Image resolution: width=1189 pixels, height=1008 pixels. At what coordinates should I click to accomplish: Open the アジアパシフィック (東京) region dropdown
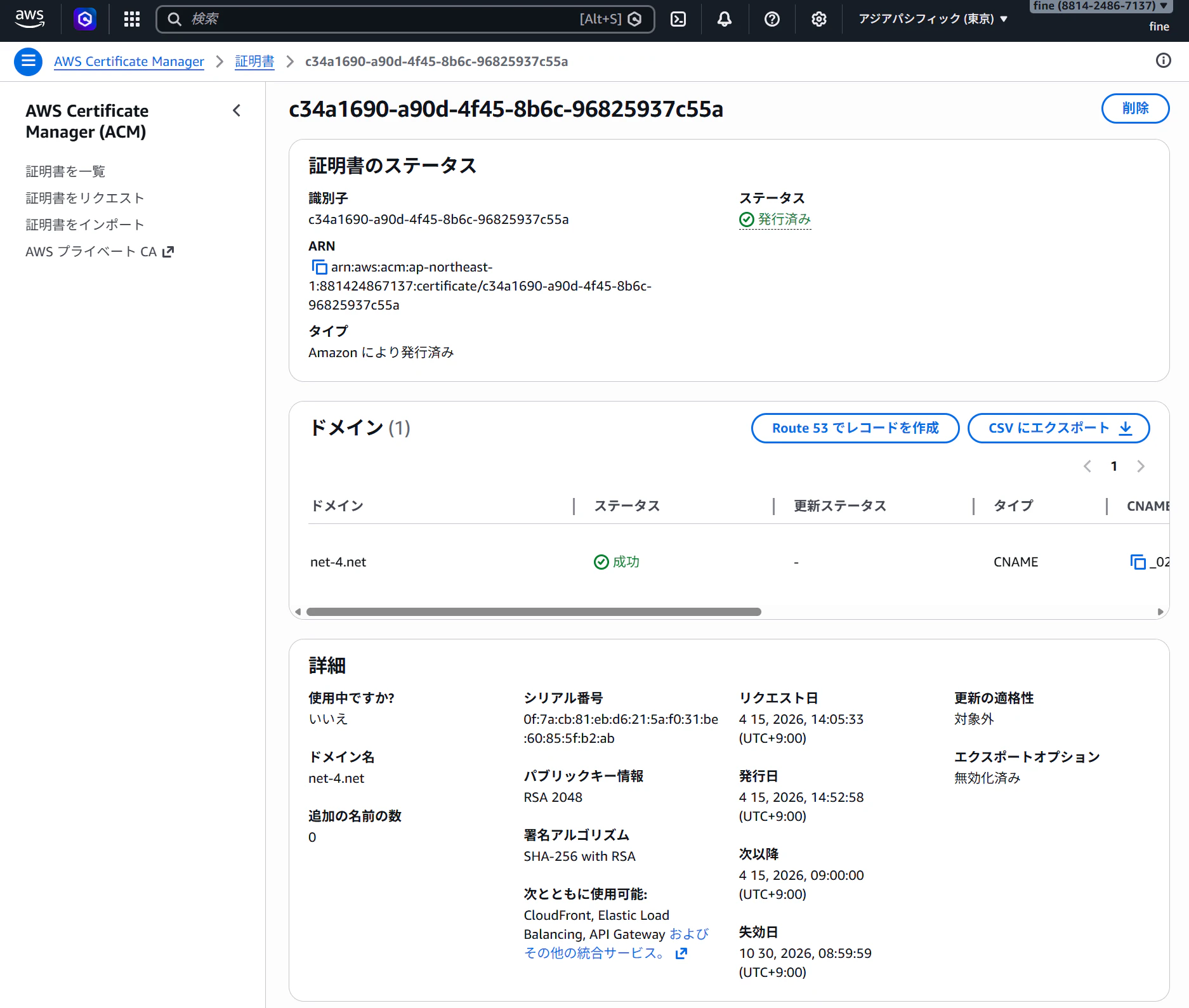tap(933, 19)
